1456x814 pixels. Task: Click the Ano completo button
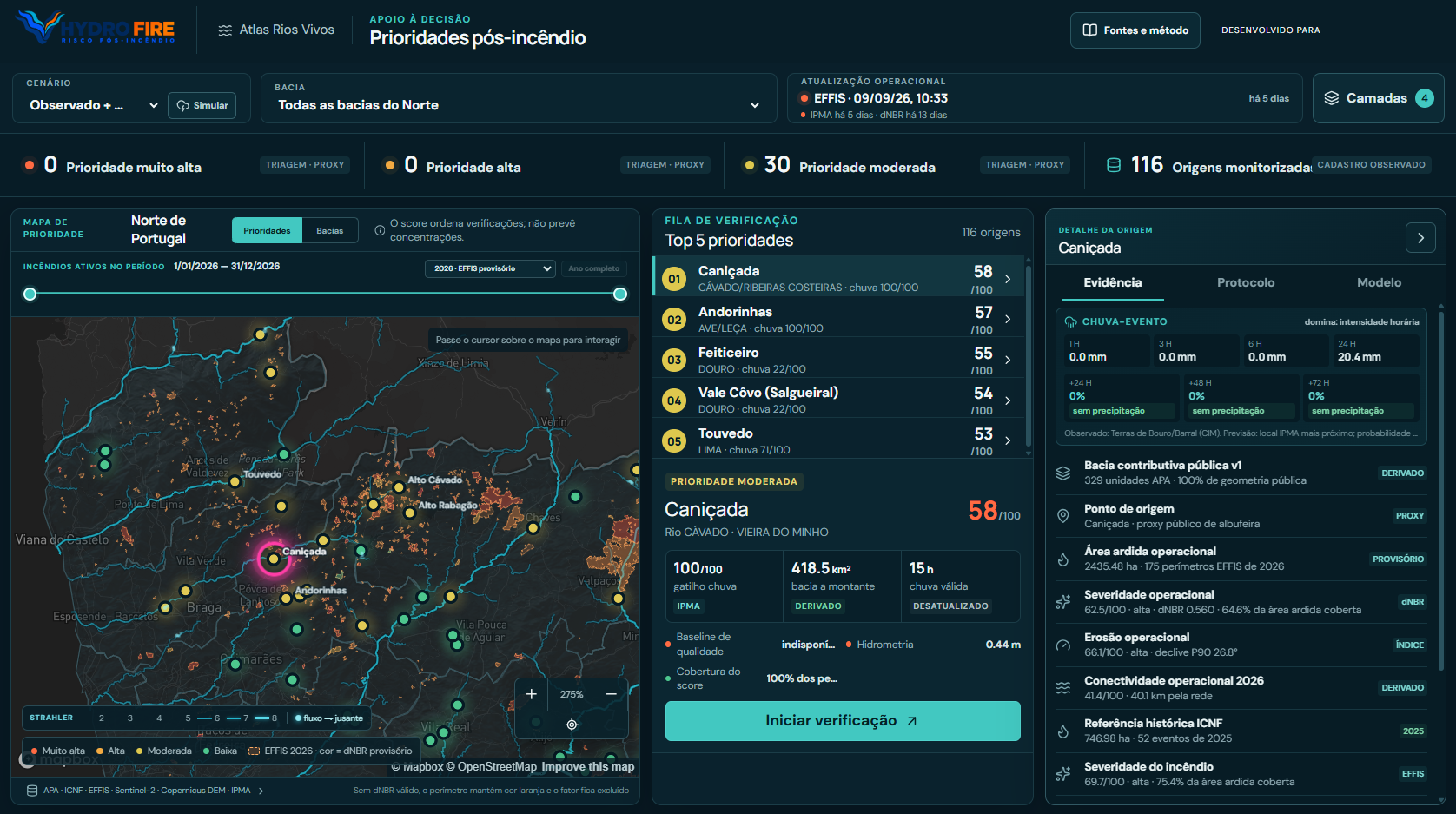[594, 268]
